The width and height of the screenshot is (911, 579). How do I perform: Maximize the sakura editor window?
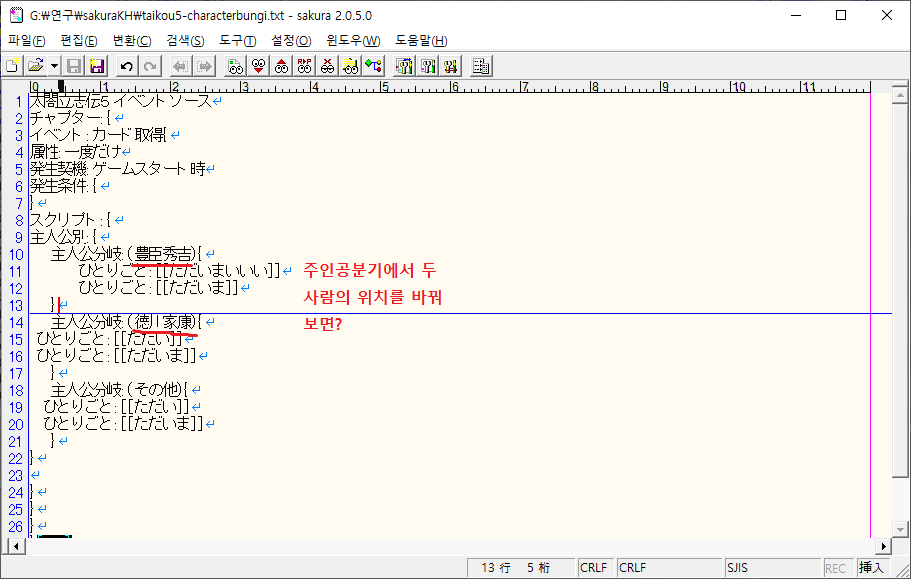point(841,15)
